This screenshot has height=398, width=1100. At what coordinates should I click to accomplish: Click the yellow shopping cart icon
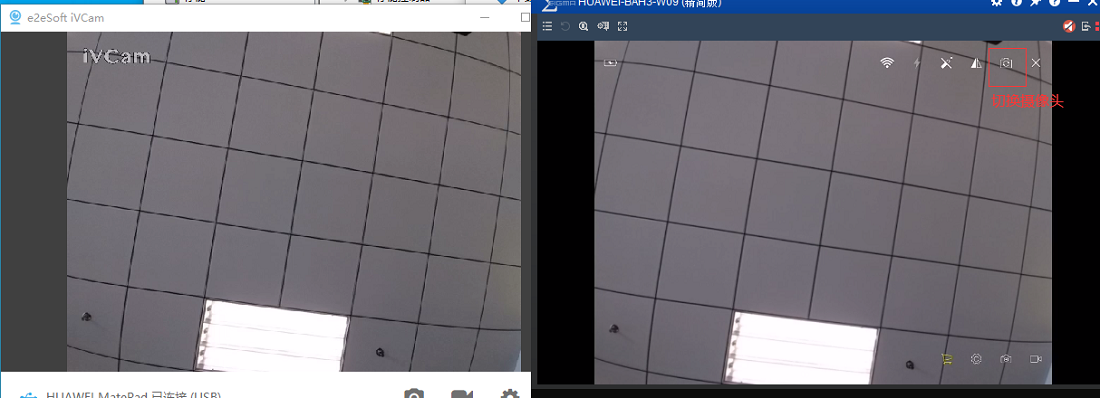click(946, 359)
